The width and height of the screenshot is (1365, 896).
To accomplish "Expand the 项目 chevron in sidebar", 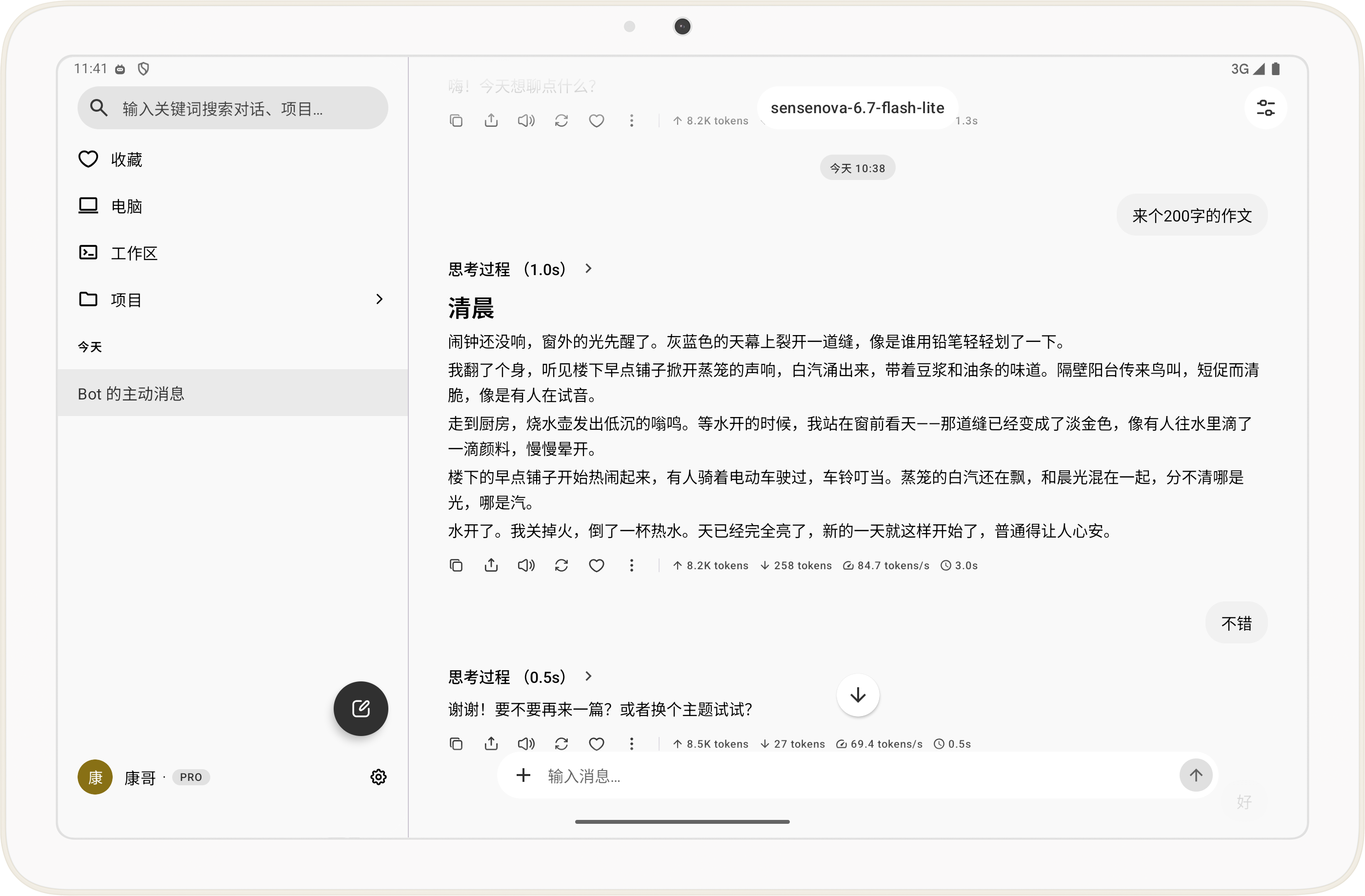I will tap(379, 299).
